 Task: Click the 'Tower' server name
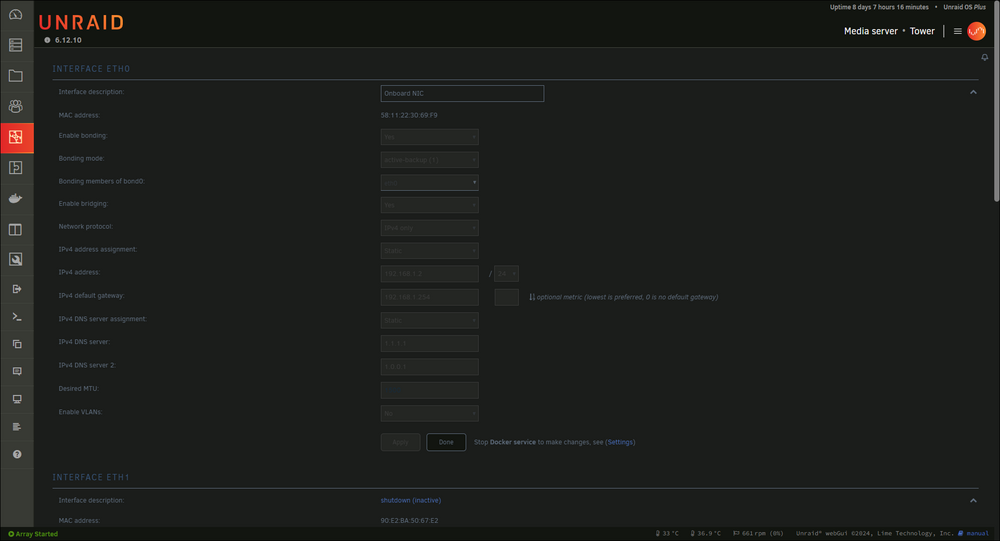click(922, 31)
